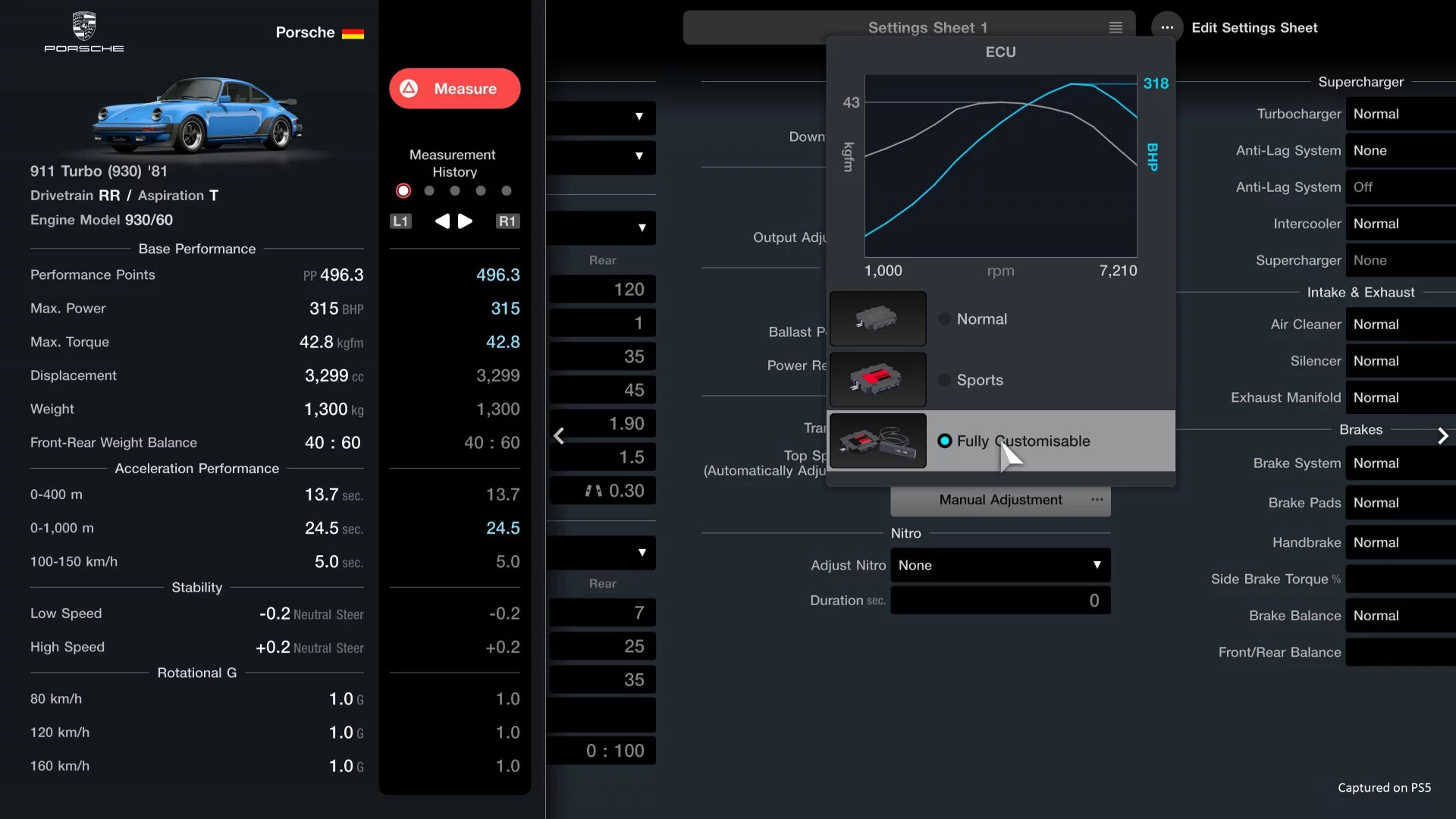
Task: Open the Brake Pads dropdown
Action: click(x=1401, y=503)
